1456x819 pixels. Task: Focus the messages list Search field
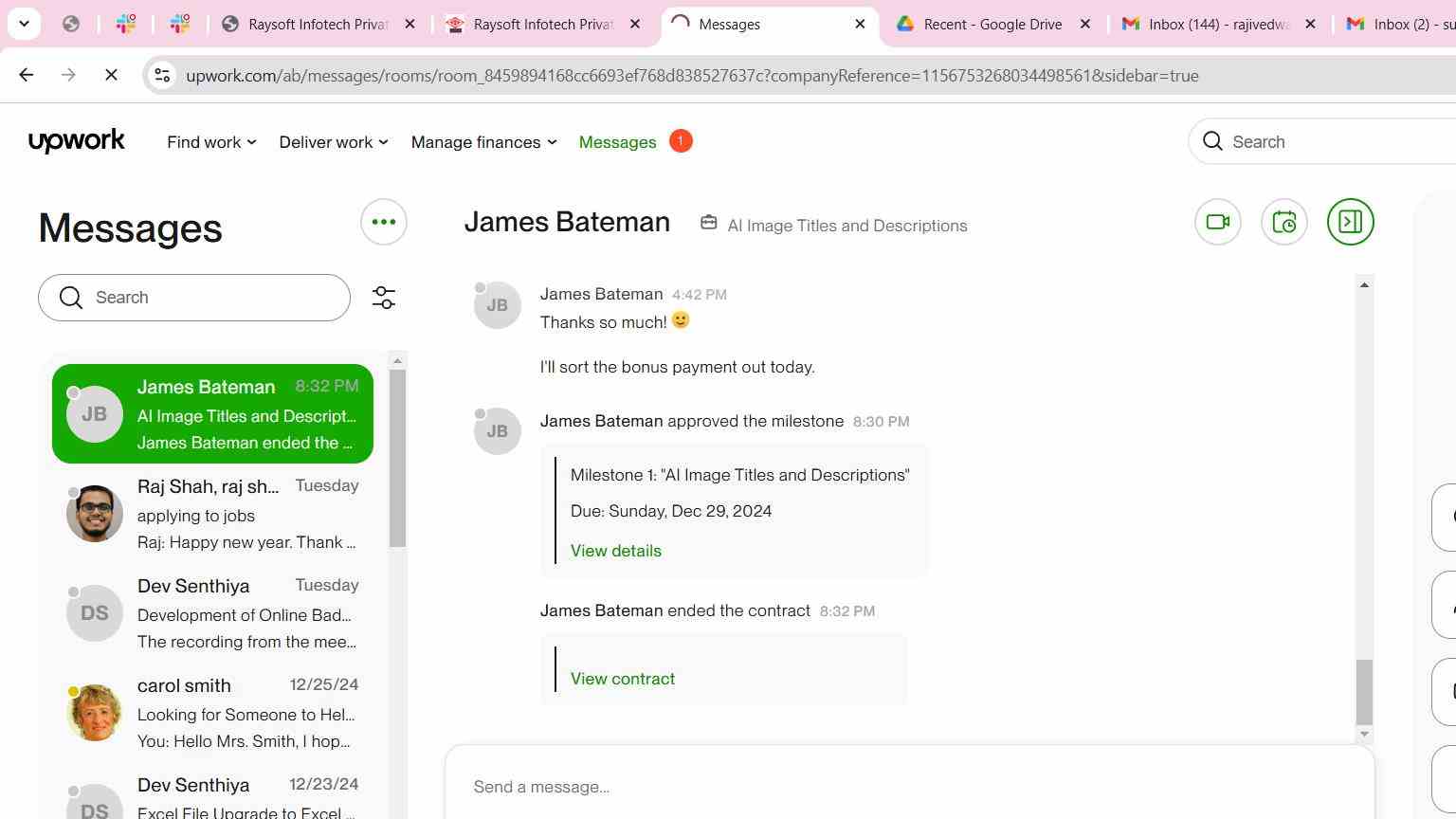click(194, 298)
